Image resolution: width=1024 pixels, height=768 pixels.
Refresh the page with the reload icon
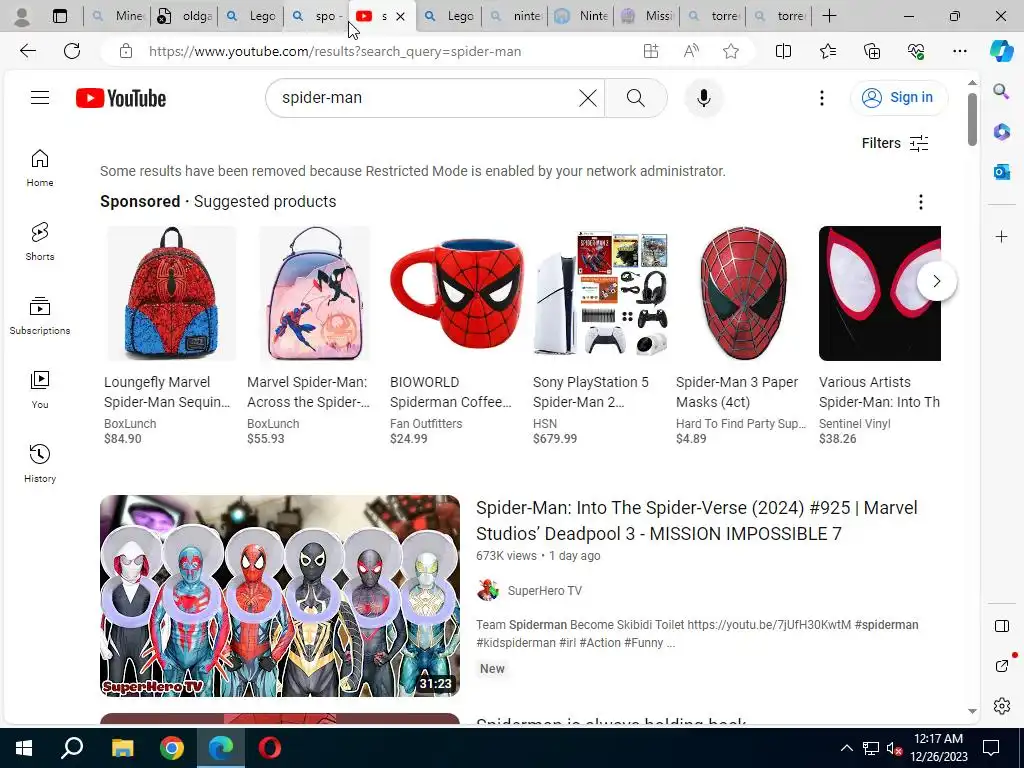click(x=72, y=51)
